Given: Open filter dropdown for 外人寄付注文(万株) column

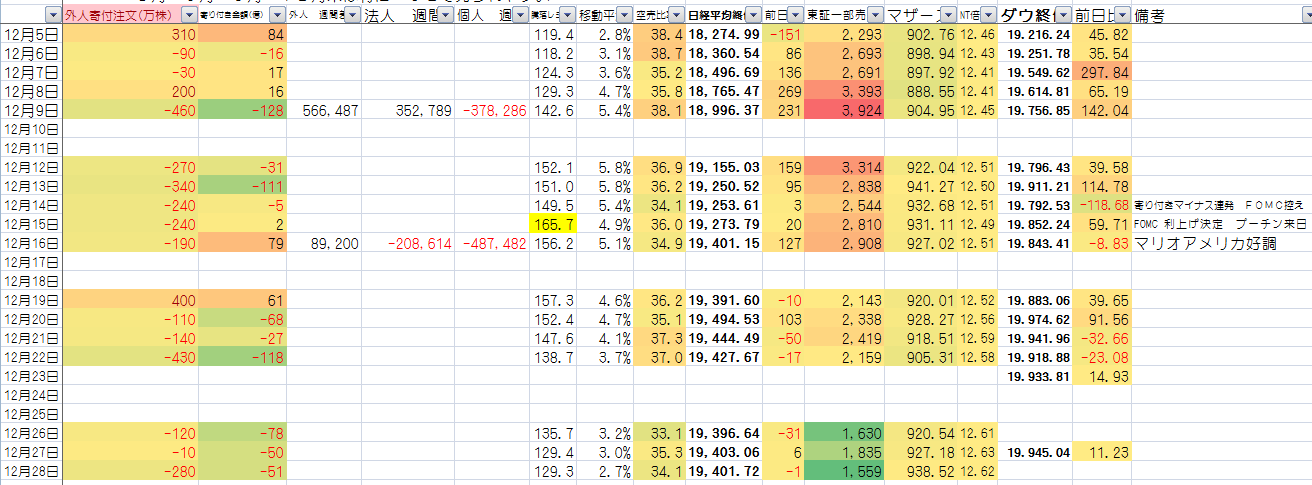Looking at the screenshot, I should coord(189,16).
